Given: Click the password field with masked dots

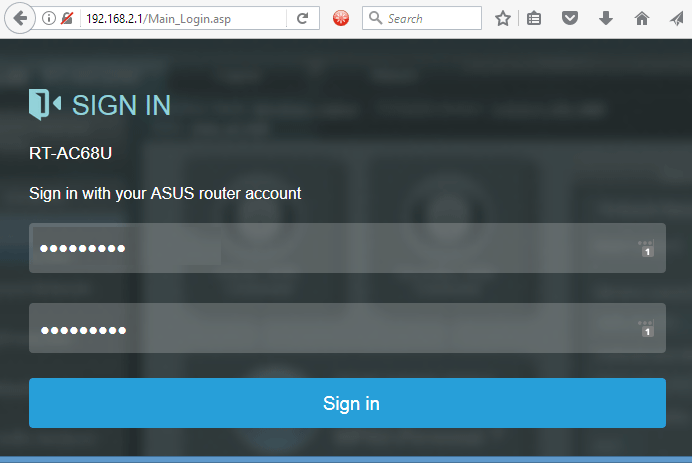Looking at the screenshot, I should point(347,328).
